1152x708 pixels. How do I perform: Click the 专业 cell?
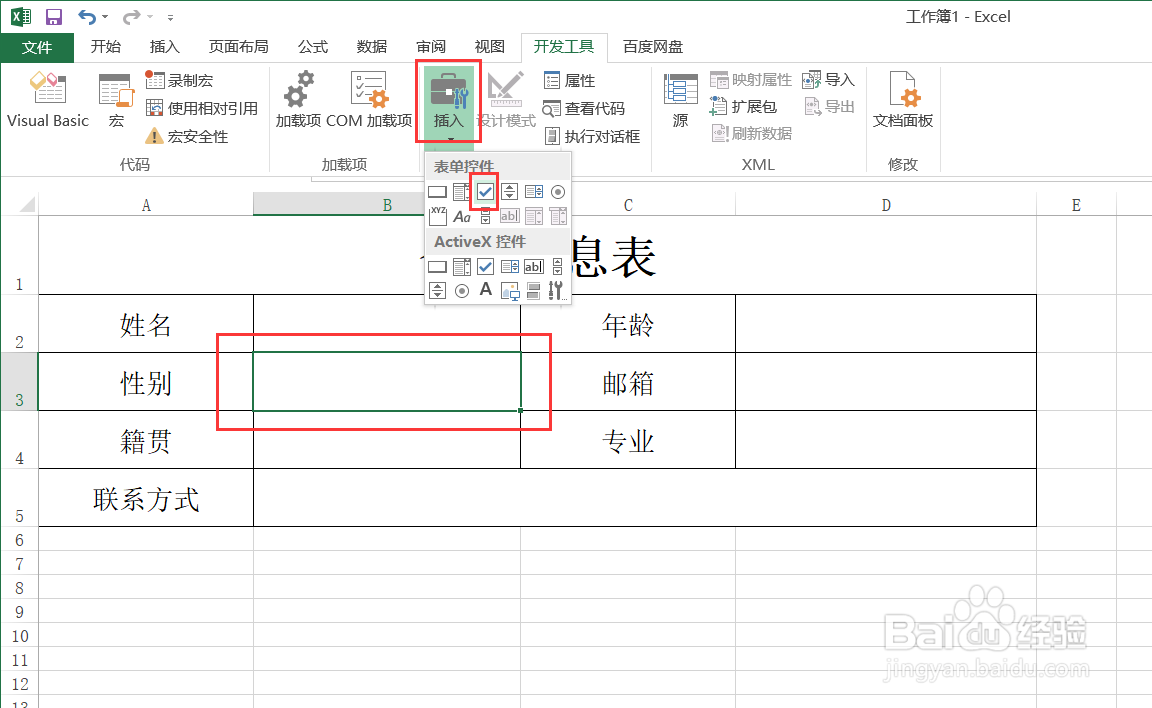627,440
